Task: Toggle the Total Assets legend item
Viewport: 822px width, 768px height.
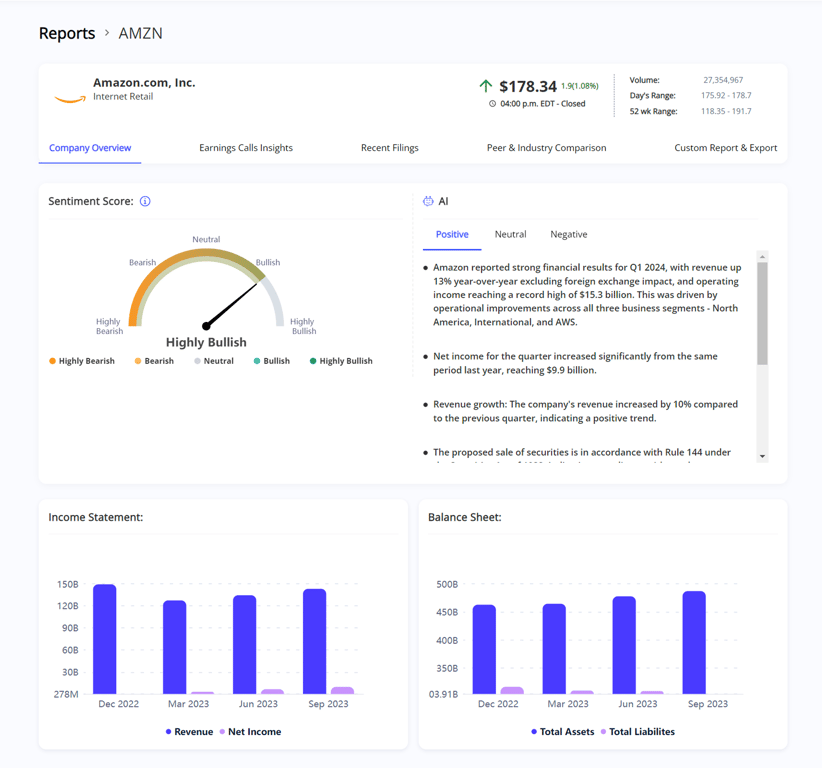Action: [563, 732]
